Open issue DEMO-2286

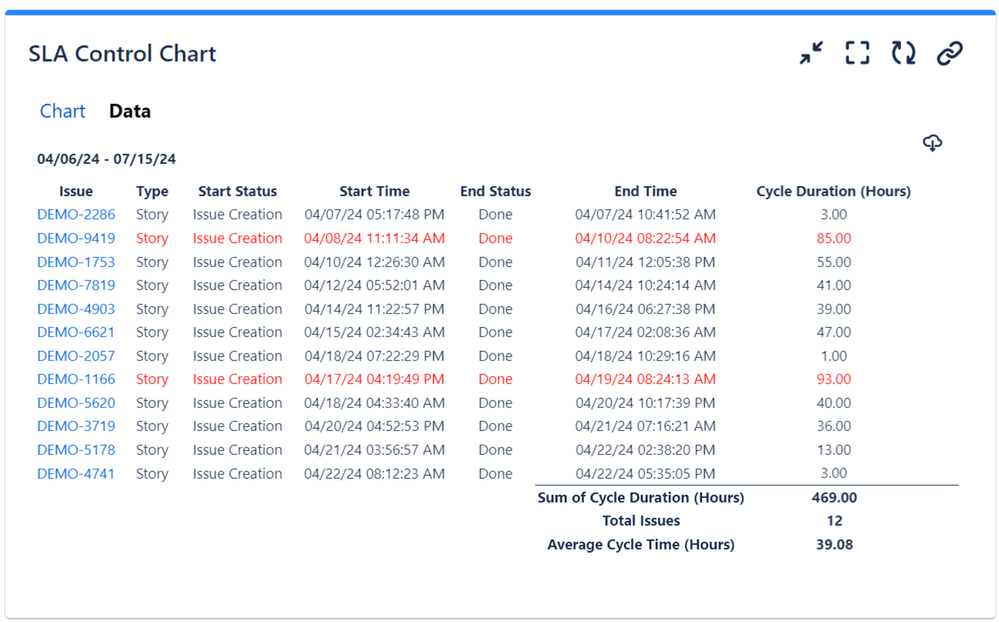pos(76,215)
